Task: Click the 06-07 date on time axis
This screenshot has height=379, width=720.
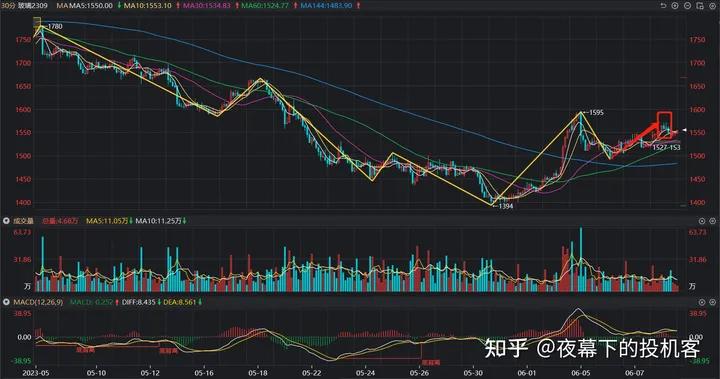Action: click(x=635, y=373)
